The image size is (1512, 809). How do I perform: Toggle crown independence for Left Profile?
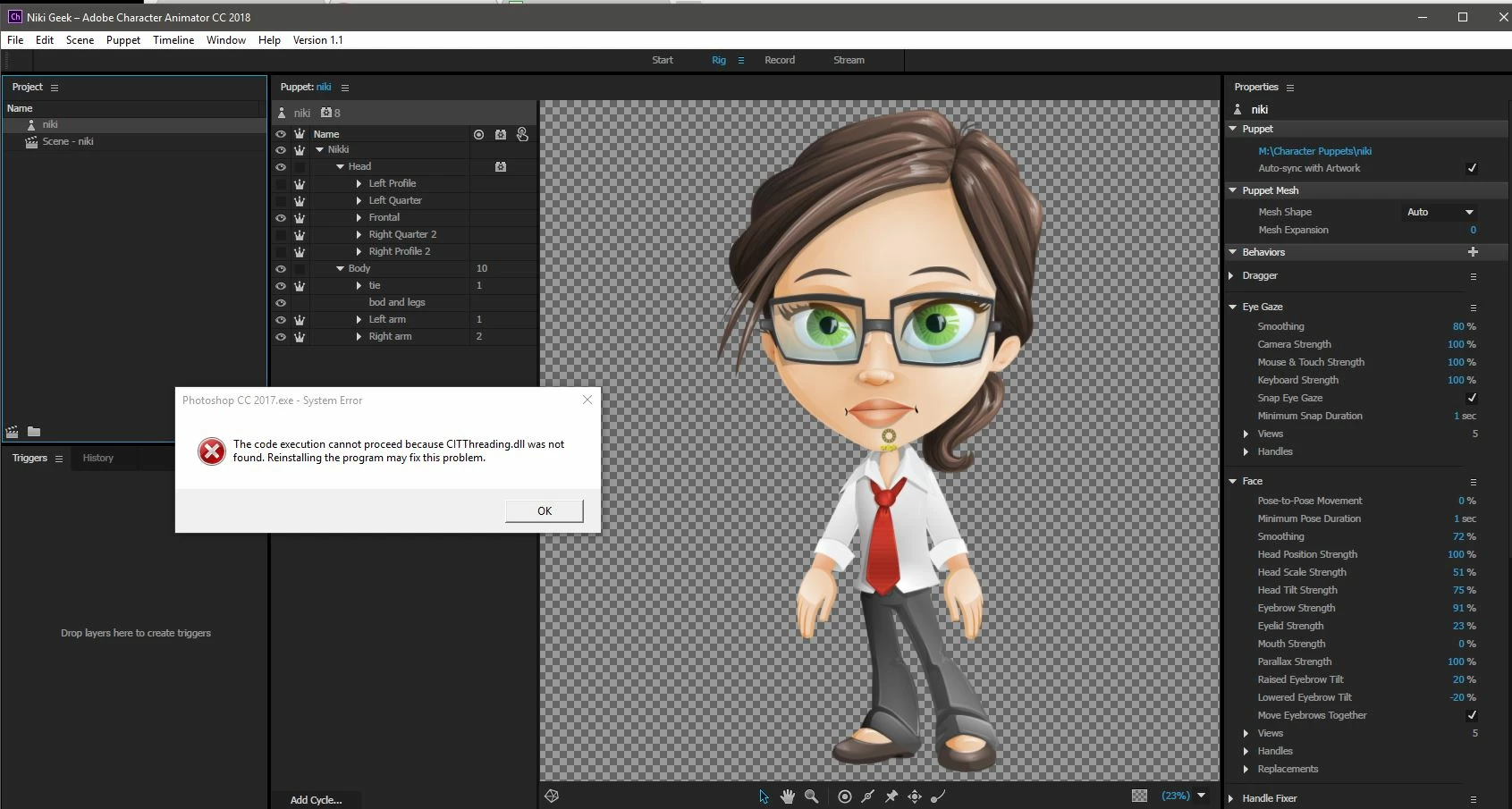pos(300,184)
